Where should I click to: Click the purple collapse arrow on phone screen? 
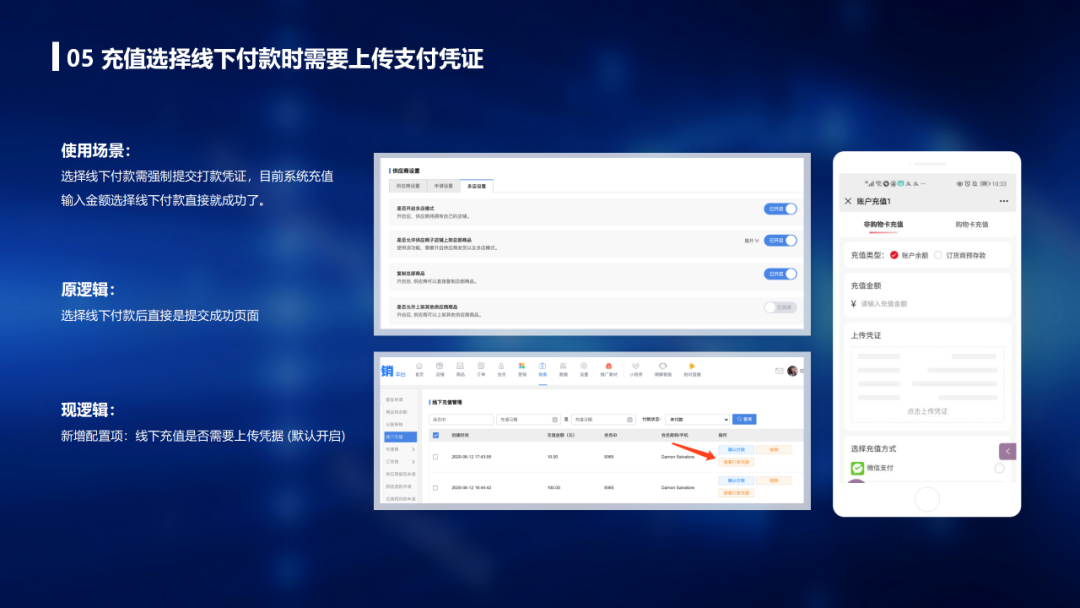(1008, 452)
